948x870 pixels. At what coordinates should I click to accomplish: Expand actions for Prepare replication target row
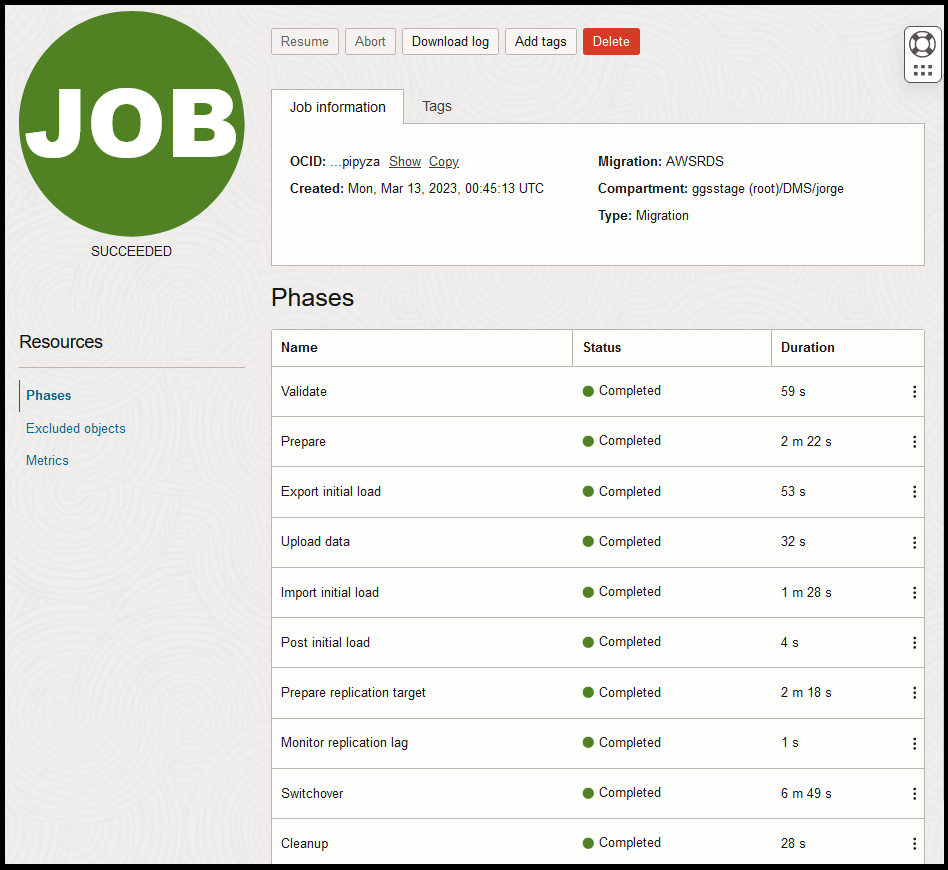914,693
